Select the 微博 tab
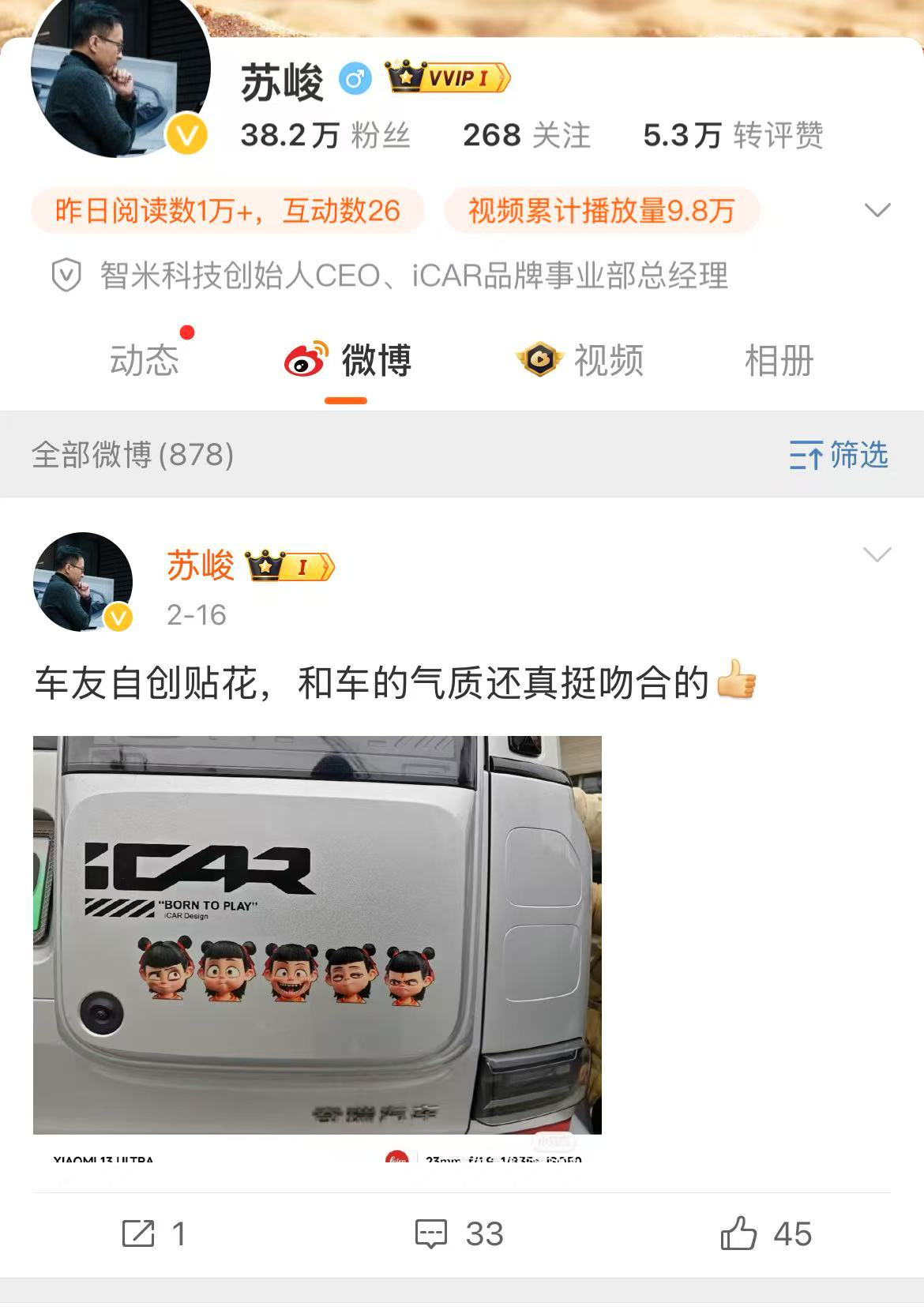 click(x=347, y=361)
